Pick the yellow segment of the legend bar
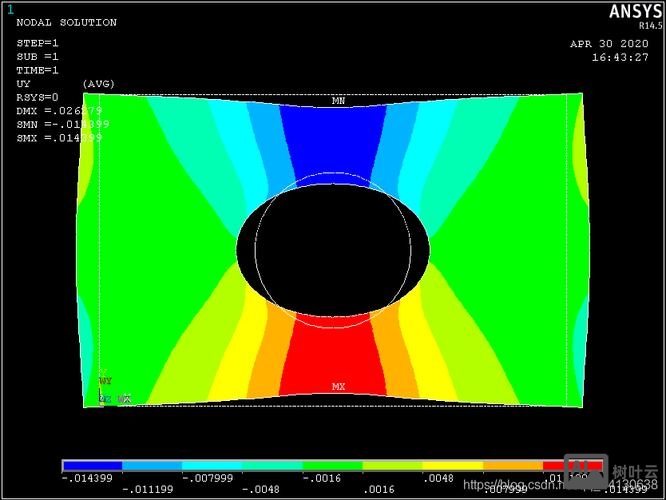 453,466
